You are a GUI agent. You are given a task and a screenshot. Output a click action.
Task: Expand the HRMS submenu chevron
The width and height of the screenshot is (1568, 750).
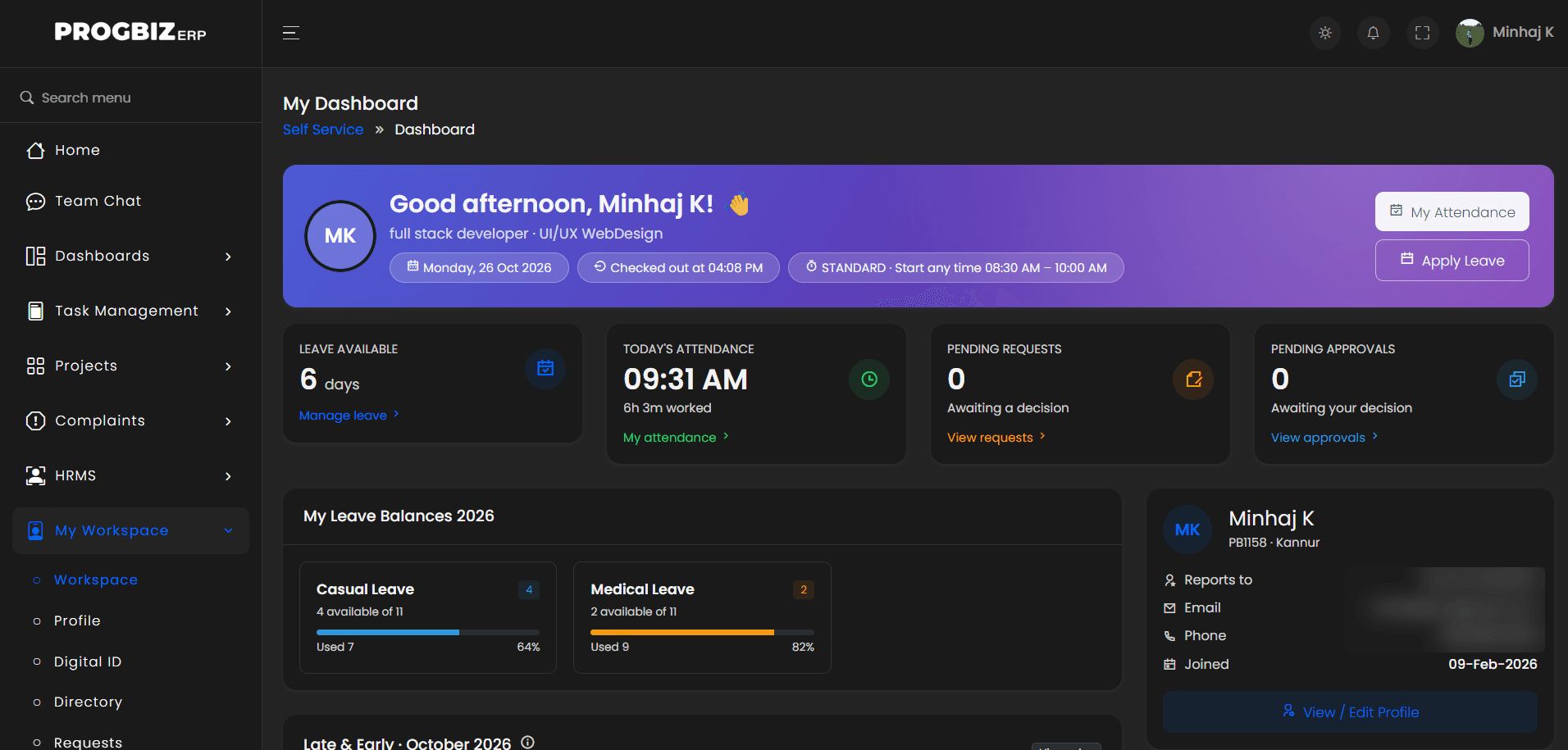[x=228, y=476]
